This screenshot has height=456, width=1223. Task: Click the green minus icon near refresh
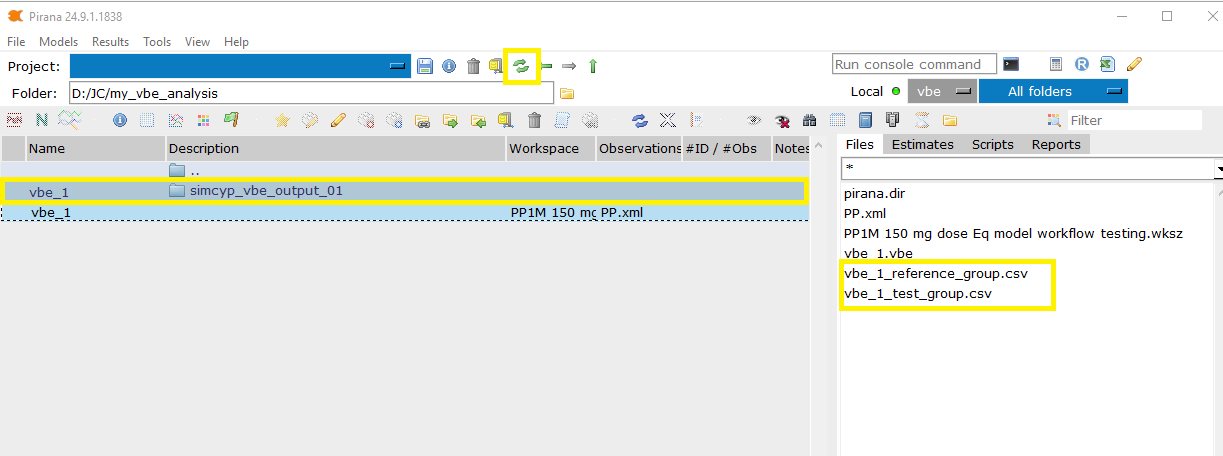[x=546, y=66]
